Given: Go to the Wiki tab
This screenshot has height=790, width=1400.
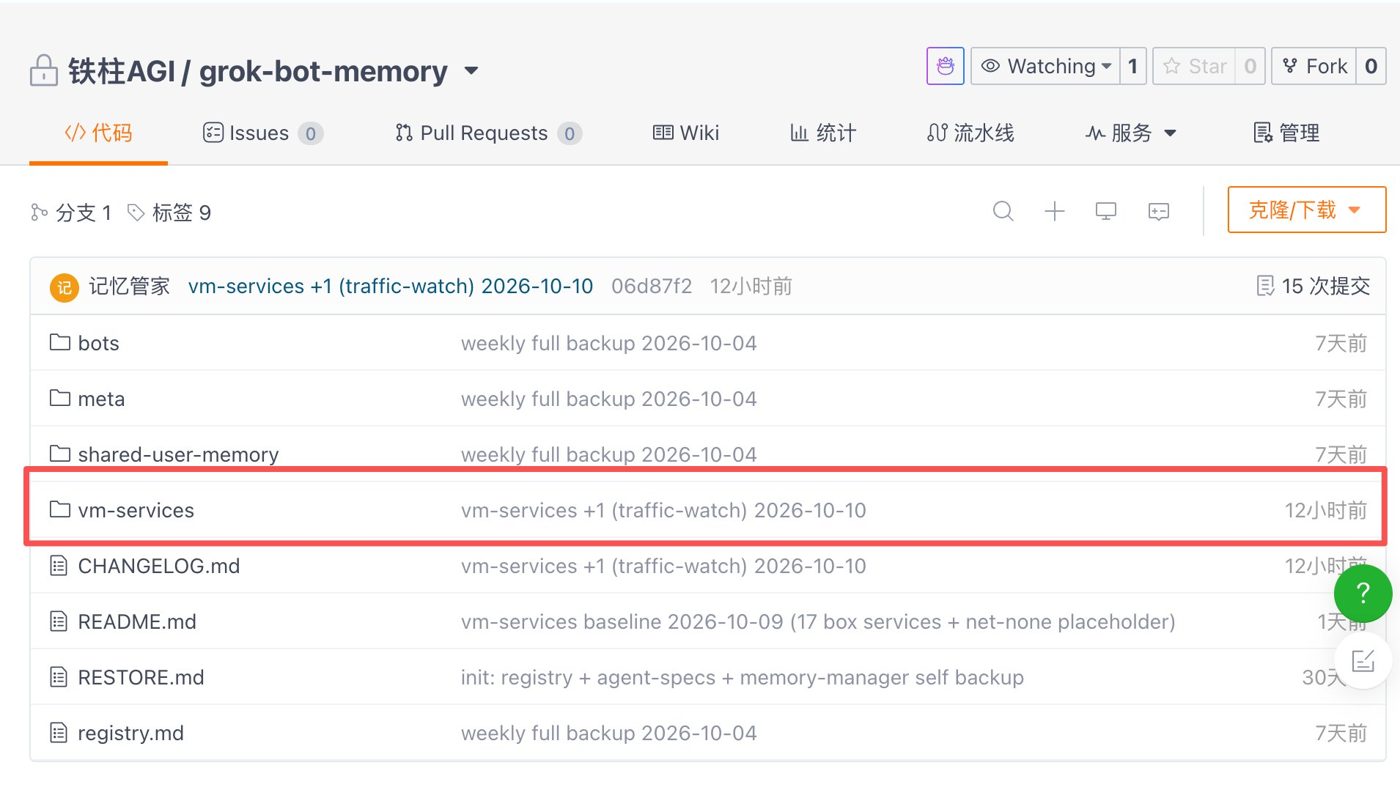Looking at the screenshot, I should 686,133.
